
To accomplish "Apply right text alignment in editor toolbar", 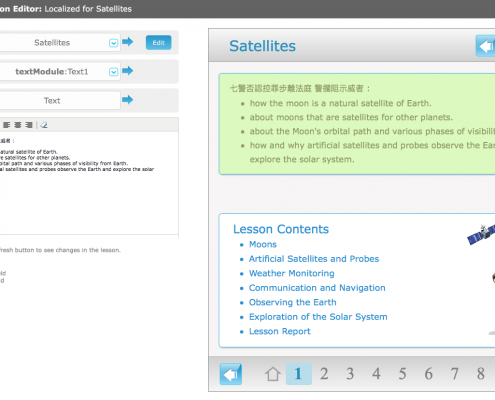I will (29, 125).
